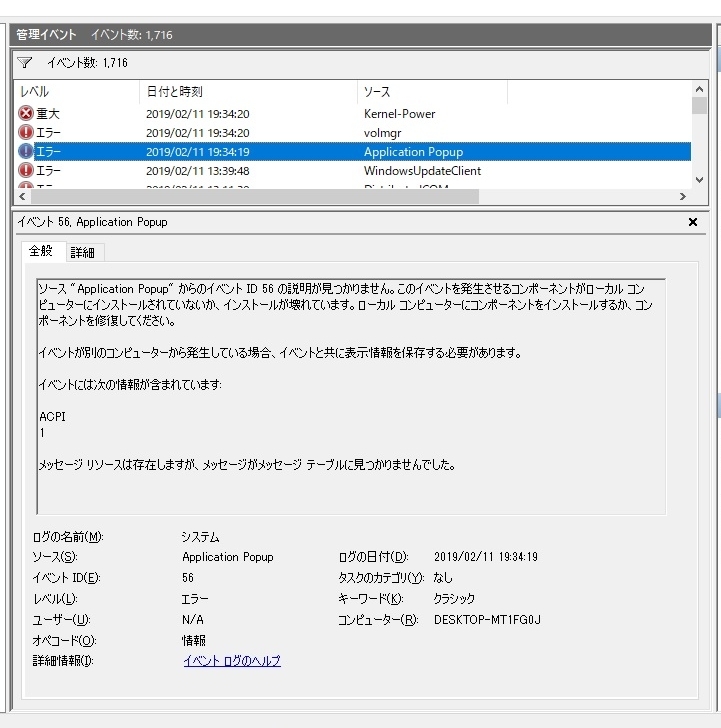Click the event list horizontal scrollbar thumb
The image size is (721, 728).
point(250,197)
